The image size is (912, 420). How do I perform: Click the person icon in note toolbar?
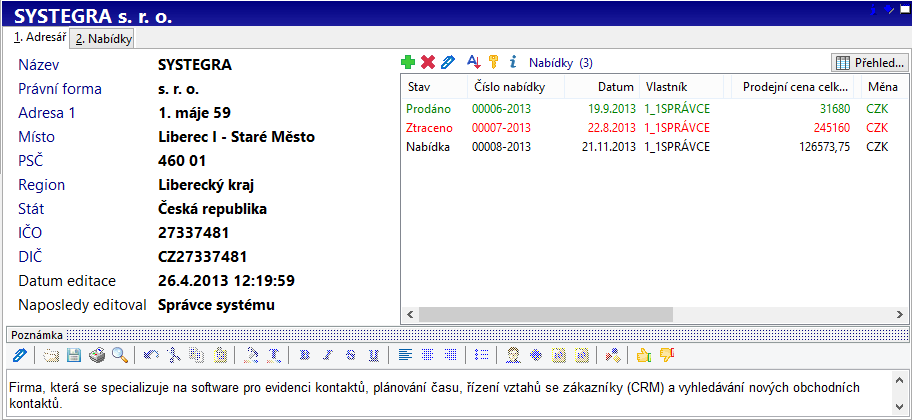[x=512, y=355]
